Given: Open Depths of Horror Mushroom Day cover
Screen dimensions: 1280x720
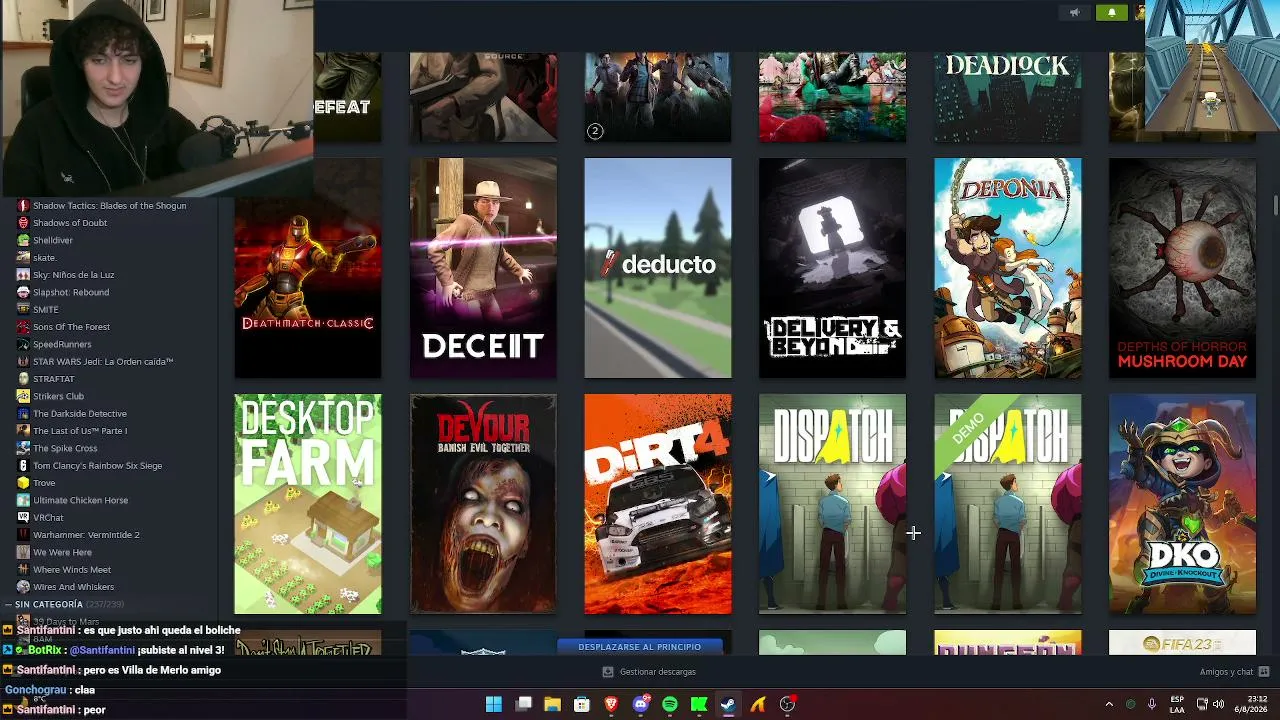Looking at the screenshot, I should tap(1182, 268).
